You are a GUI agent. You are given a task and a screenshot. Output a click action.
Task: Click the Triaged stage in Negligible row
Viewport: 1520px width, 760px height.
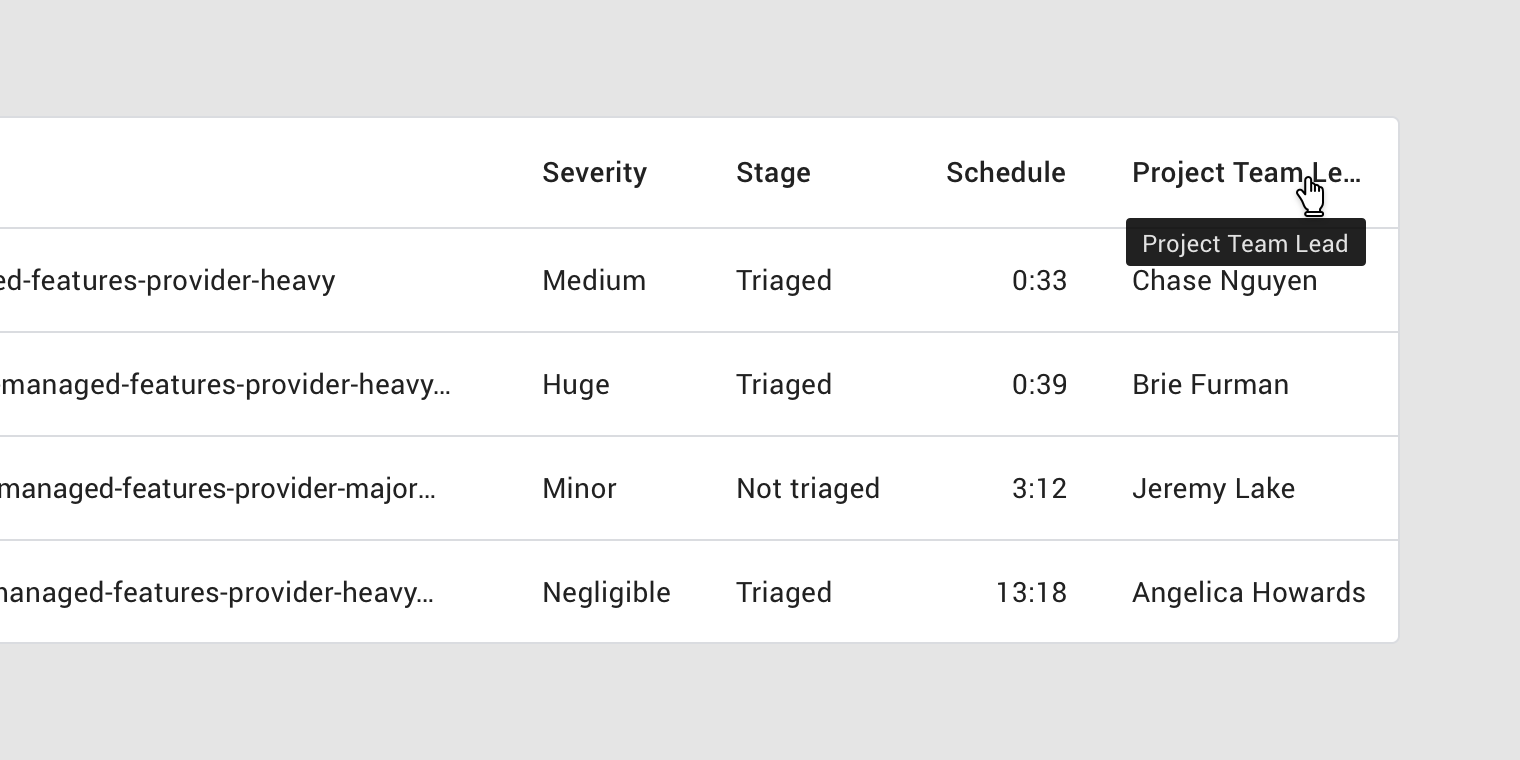click(784, 593)
